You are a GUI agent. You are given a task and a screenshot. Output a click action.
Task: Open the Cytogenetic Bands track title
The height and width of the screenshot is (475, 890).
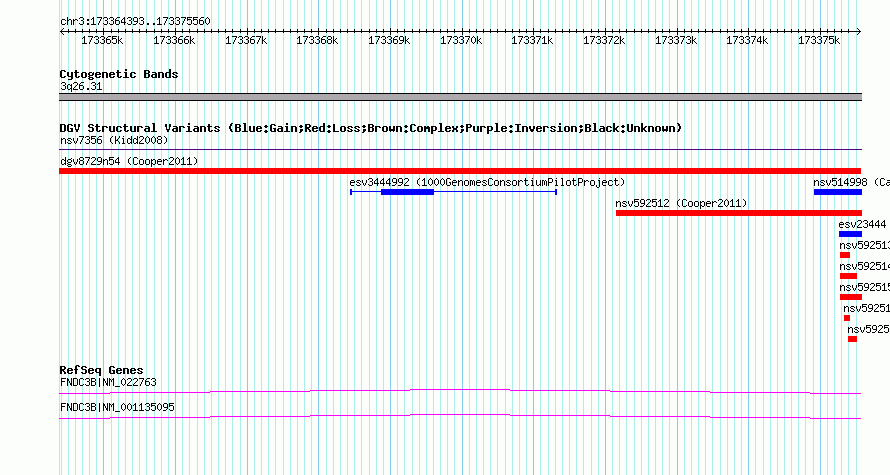119,74
